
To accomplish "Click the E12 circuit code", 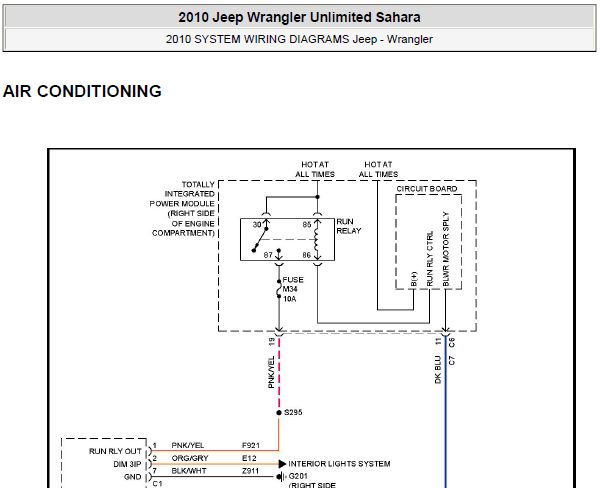I will [x=249, y=458].
